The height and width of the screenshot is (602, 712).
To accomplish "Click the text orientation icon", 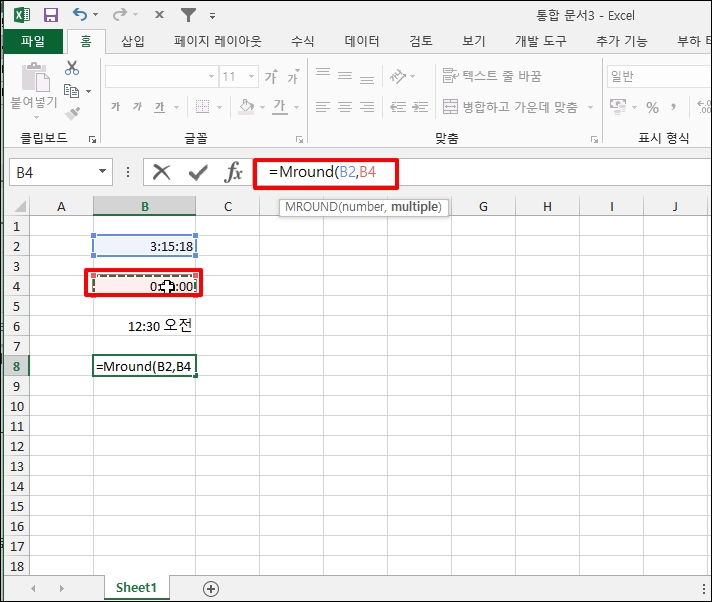I will 398,76.
